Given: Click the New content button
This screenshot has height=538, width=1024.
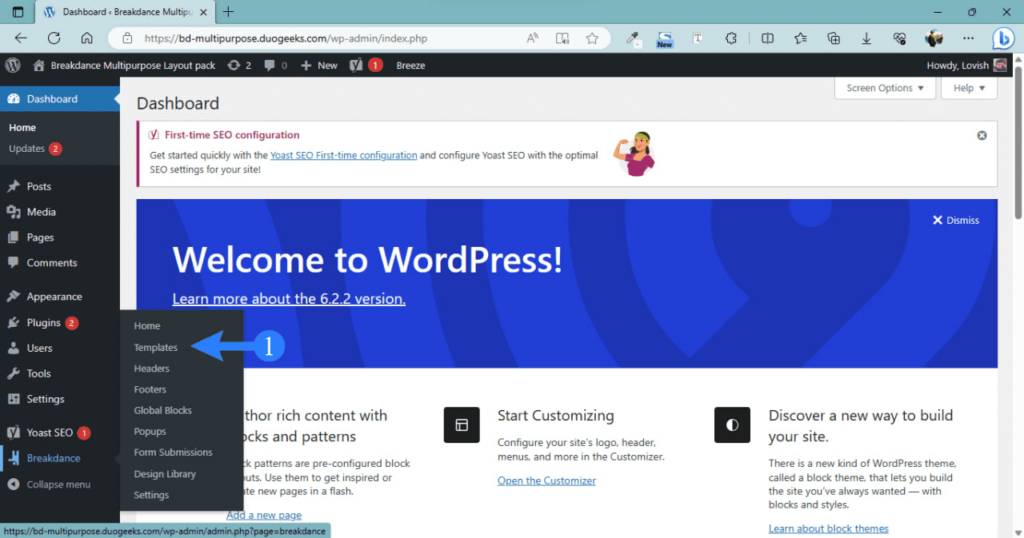Looking at the screenshot, I should click(319, 65).
